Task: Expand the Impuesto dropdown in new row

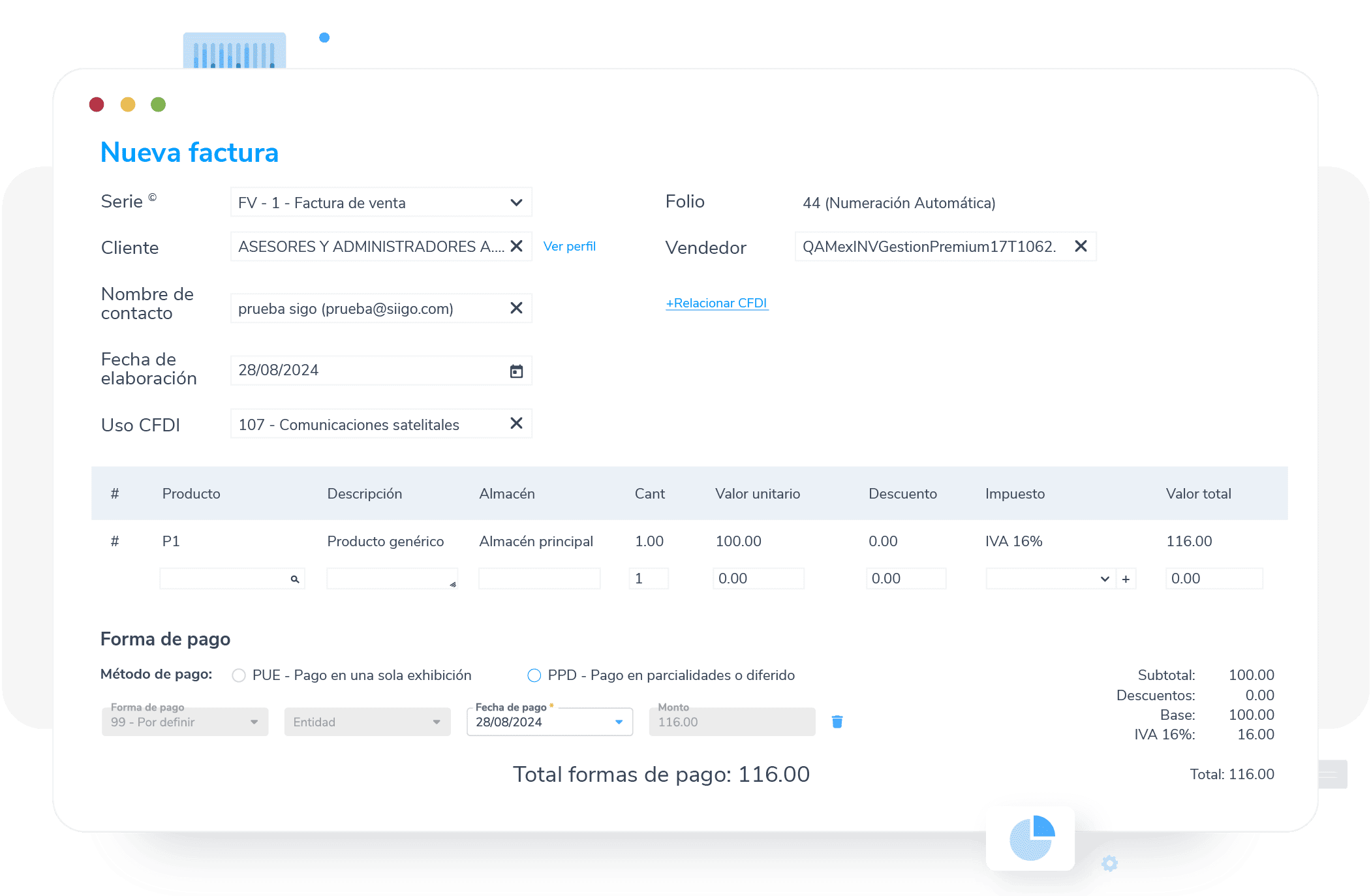Action: click(1104, 579)
